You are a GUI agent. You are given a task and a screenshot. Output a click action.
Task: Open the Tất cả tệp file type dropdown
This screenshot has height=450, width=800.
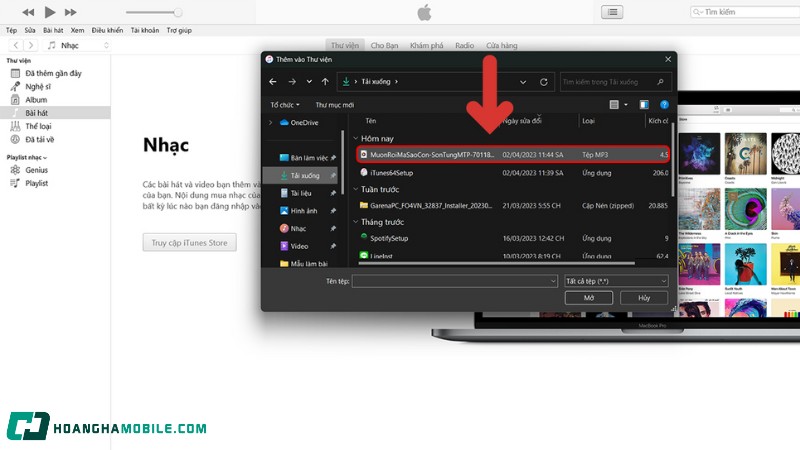(616, 281)
